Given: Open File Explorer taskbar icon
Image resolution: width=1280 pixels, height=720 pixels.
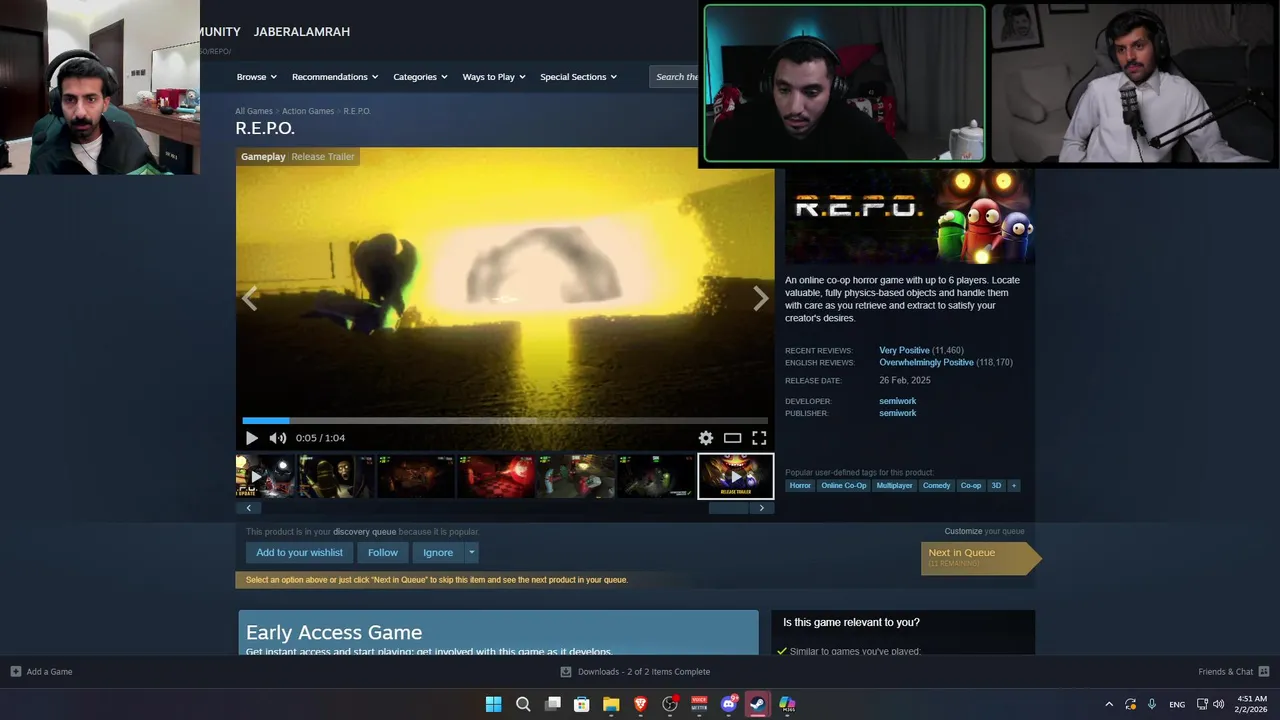Looking at the screenshot, I should (x=611, y=704).
